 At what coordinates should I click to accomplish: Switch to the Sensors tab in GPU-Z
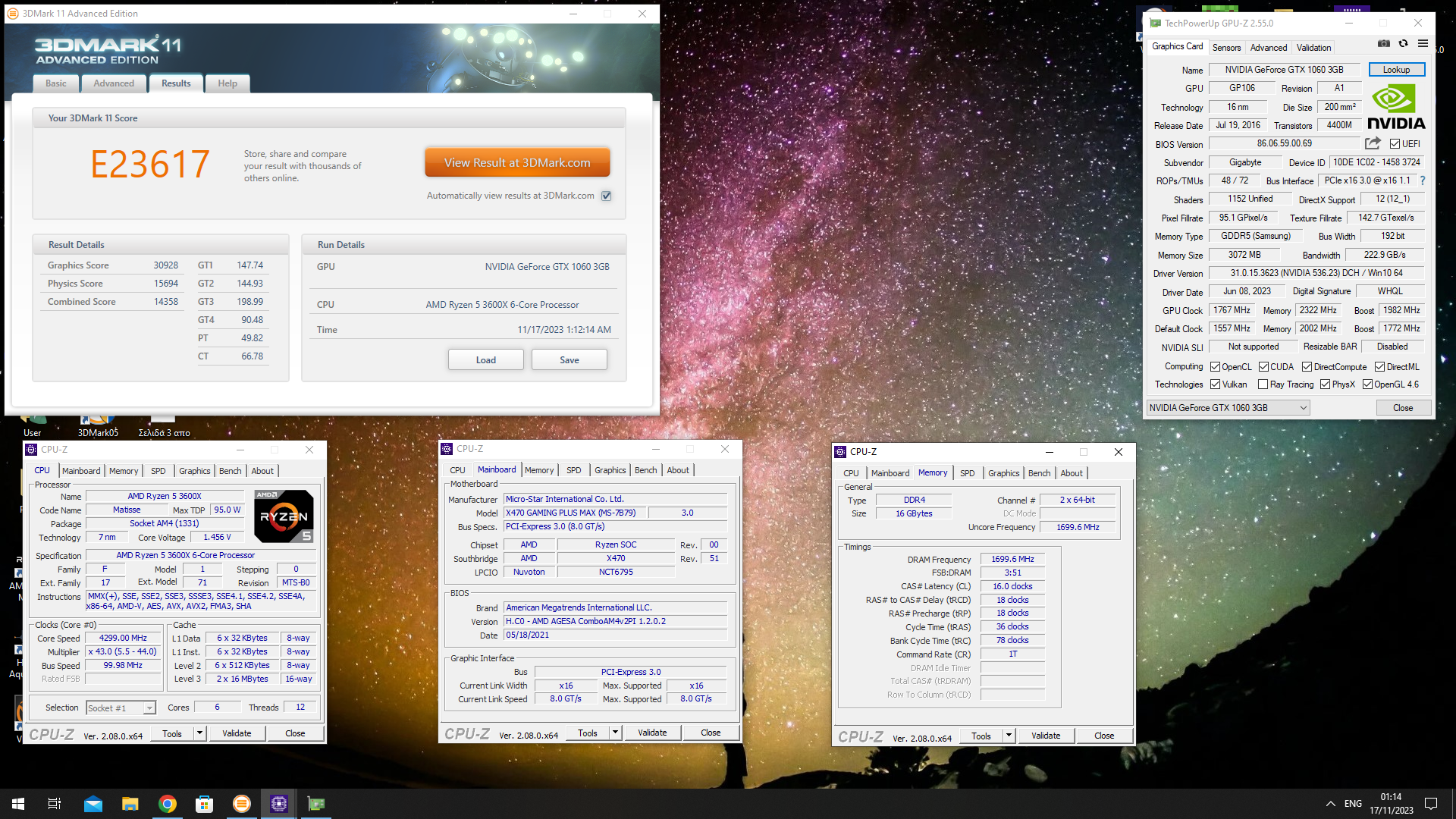1226,48
